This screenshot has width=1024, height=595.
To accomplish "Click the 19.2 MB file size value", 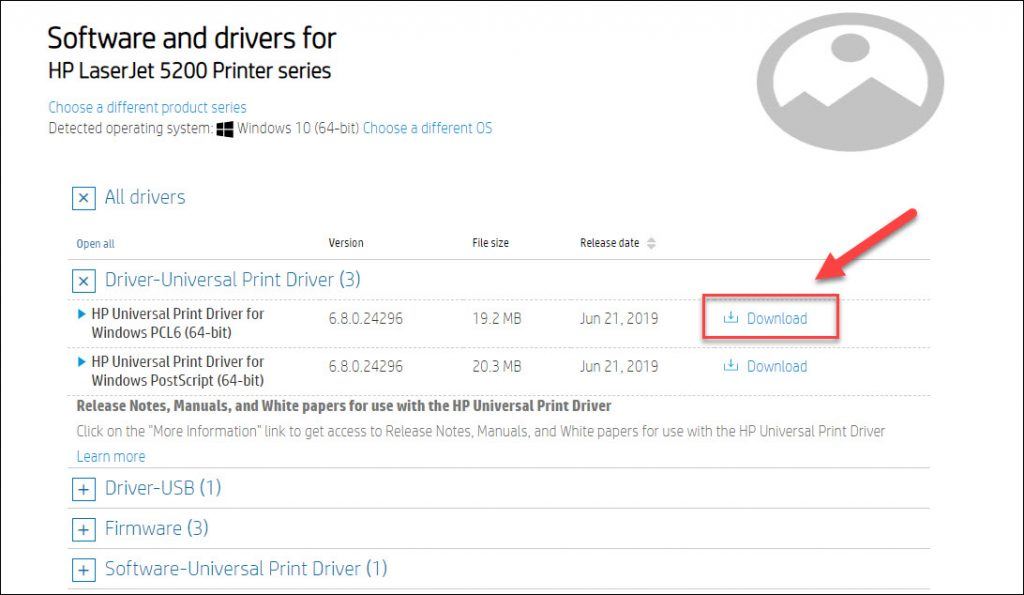I will coord(497,318).
